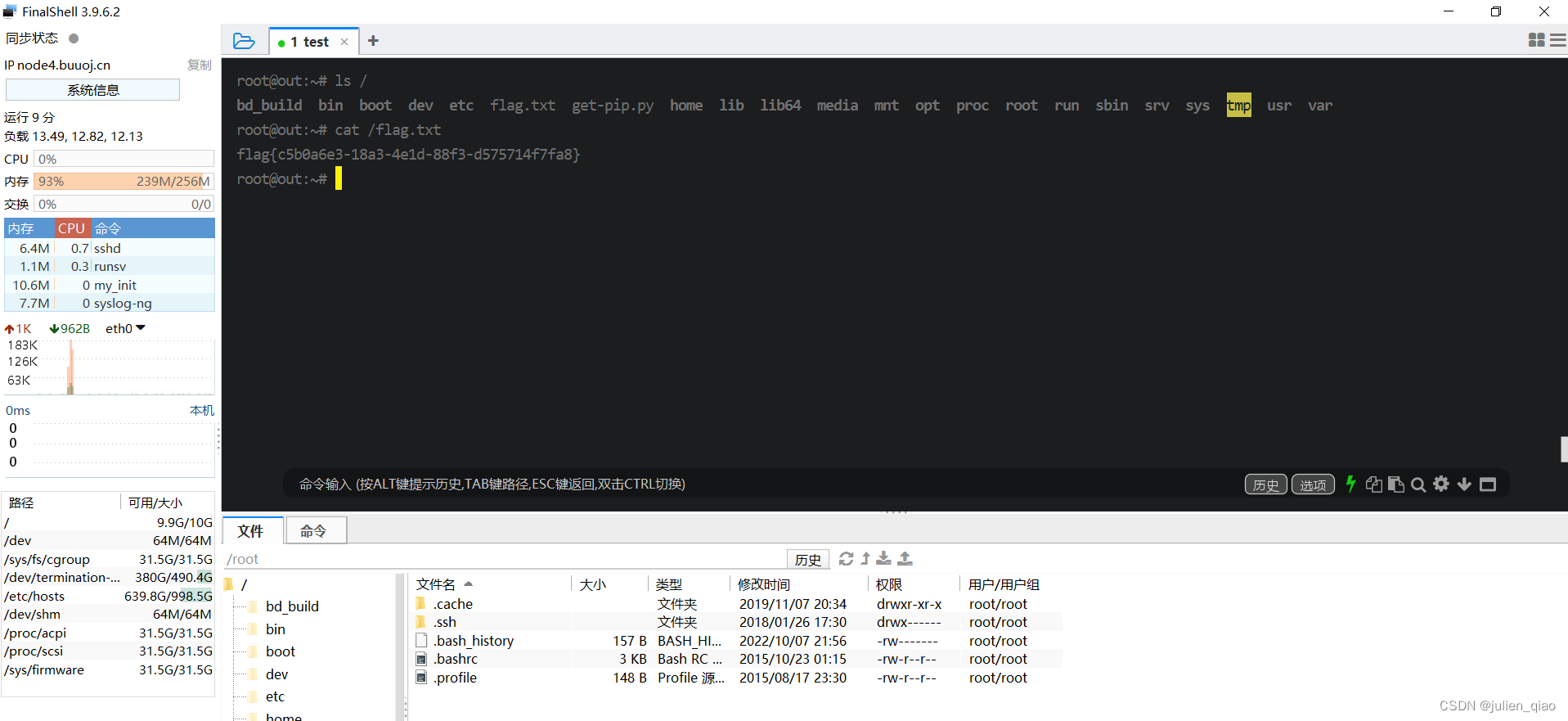Click the download file icon
1568x721 pixels.
click(x=883, y=559)
